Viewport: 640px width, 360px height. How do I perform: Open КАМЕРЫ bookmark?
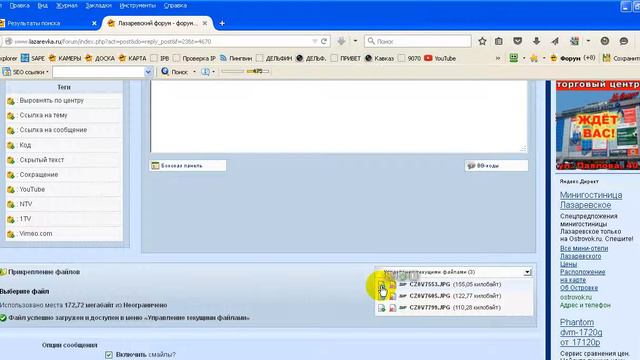tap(65, 58)
